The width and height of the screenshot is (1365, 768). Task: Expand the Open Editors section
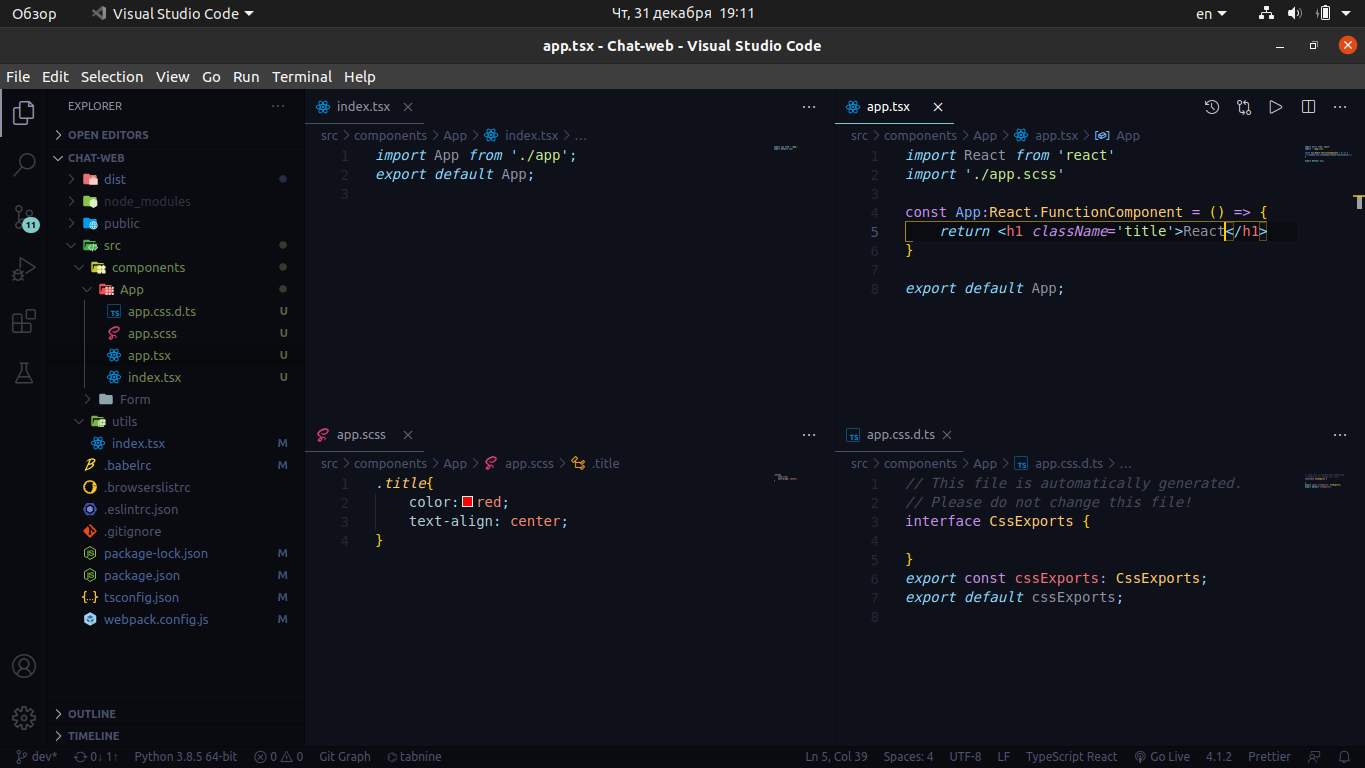[175, 135]
